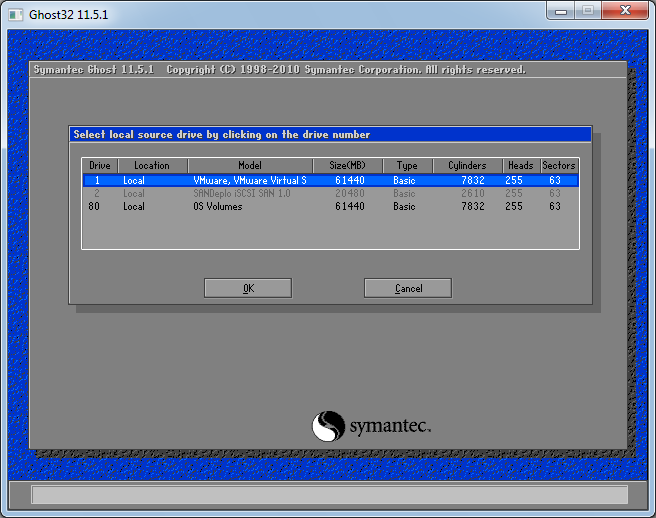Image resolution: width=656 pixels, height=518 pixels.
Task: Click the Heads column header
Action: [x=521, y=165]
